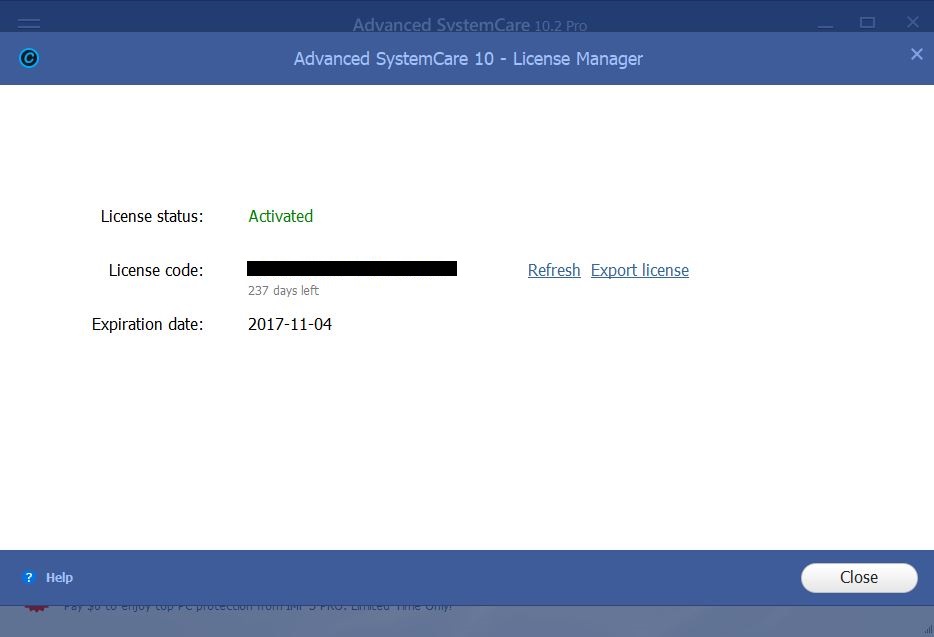Click the red promotion icon in bottom banner

(36, 605)
